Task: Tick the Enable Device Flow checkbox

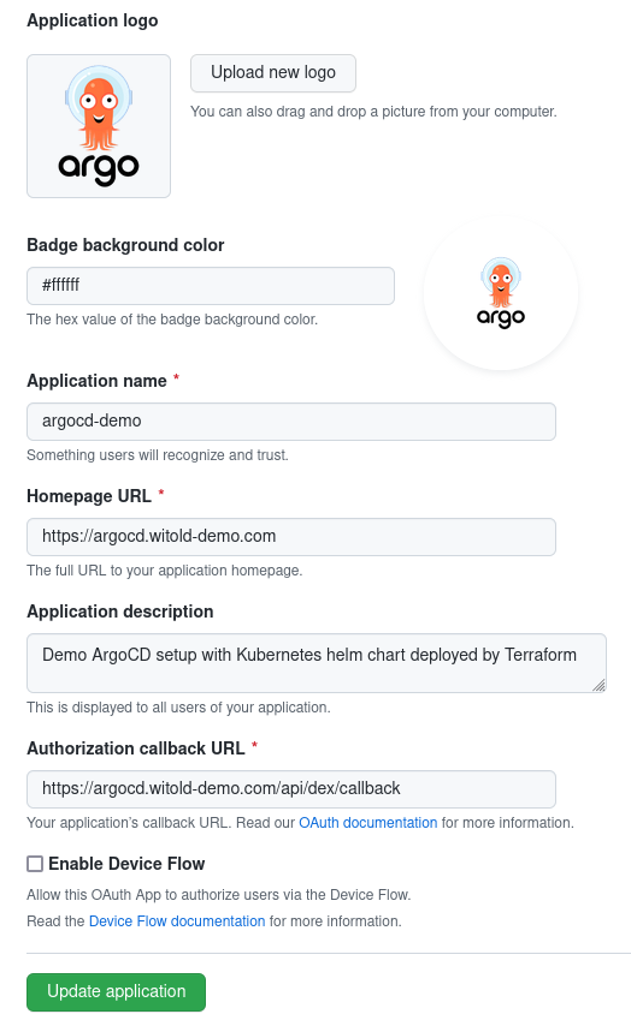Action: click(x=35, y=864)
